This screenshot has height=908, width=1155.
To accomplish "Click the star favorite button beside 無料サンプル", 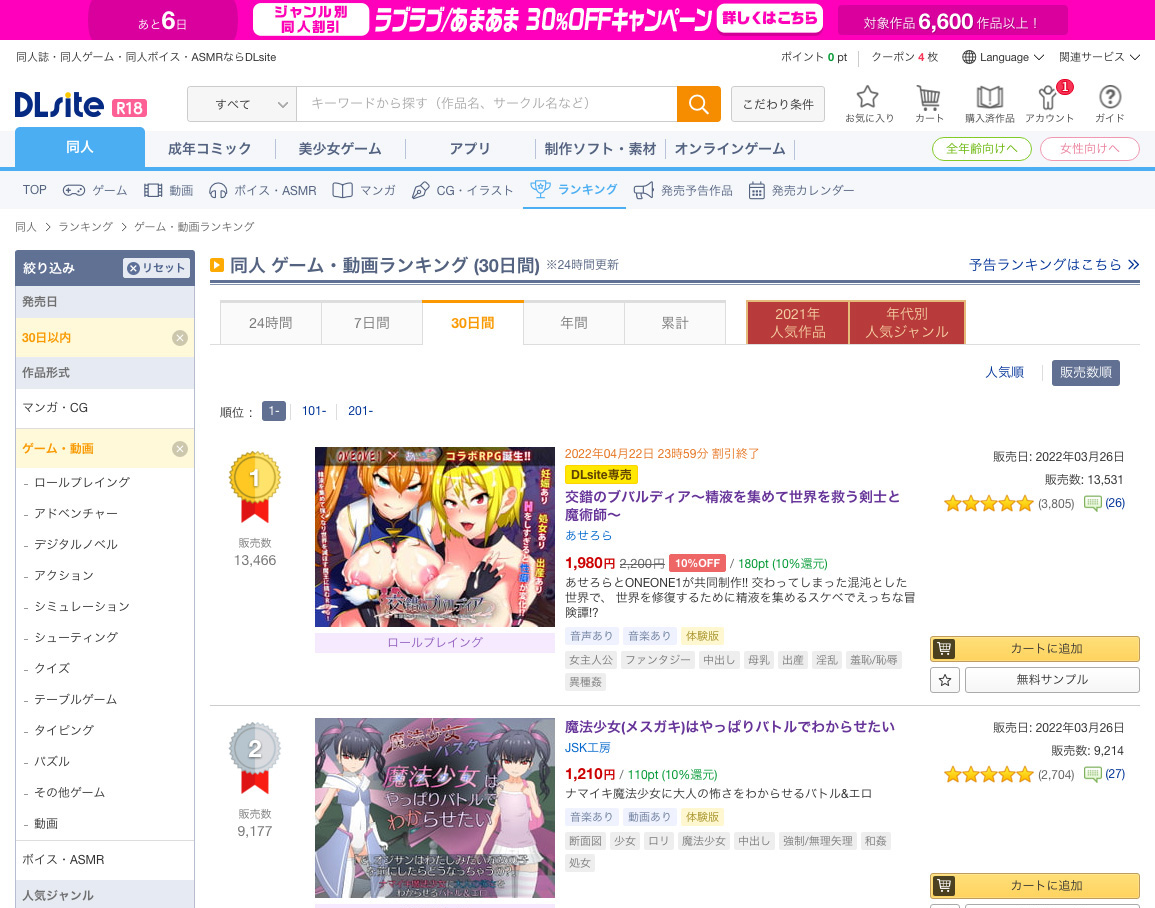I will [945, 680].
